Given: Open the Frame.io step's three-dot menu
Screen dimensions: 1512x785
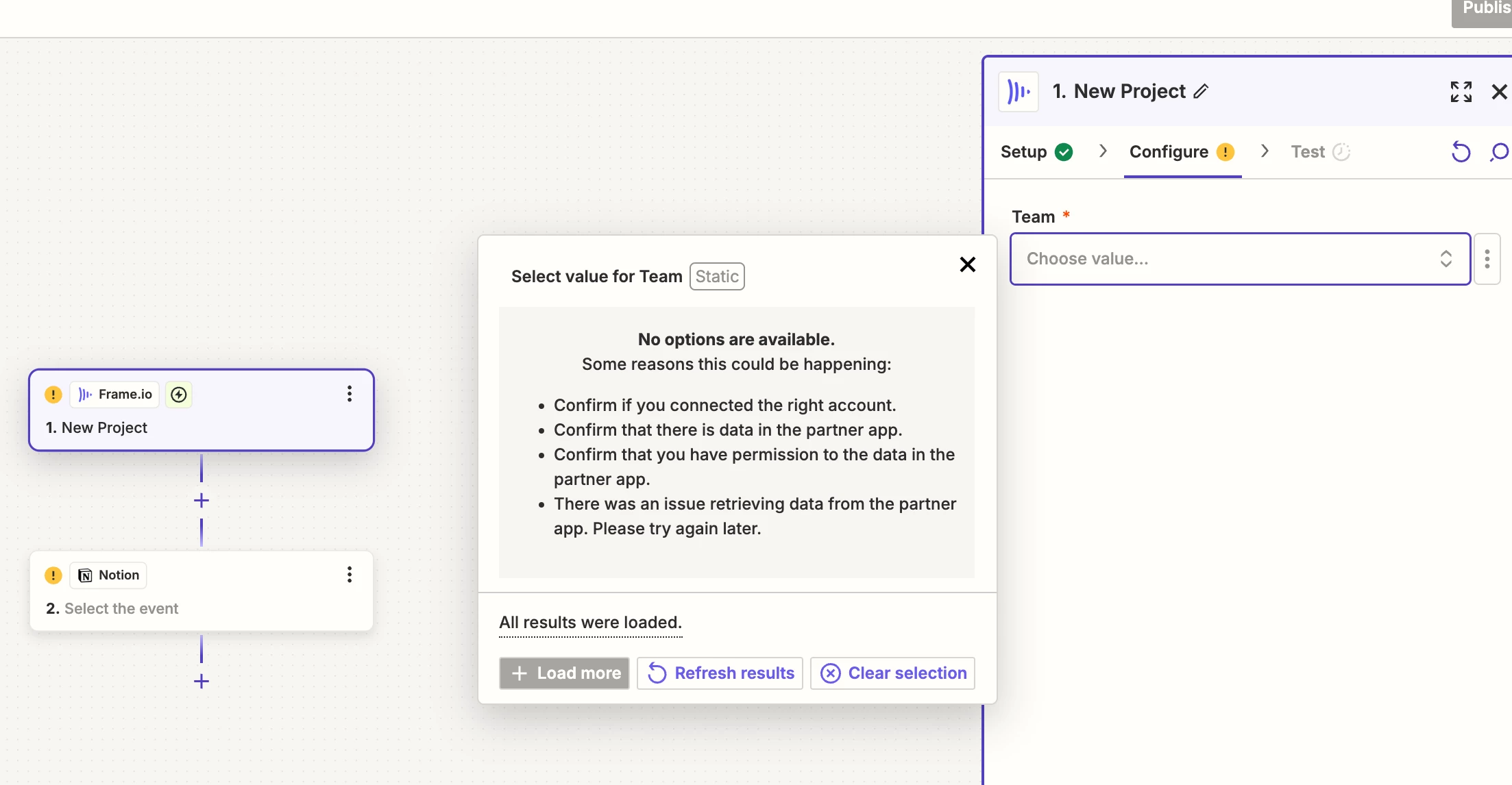Looking at the screenshot, I should click(350, 394).
